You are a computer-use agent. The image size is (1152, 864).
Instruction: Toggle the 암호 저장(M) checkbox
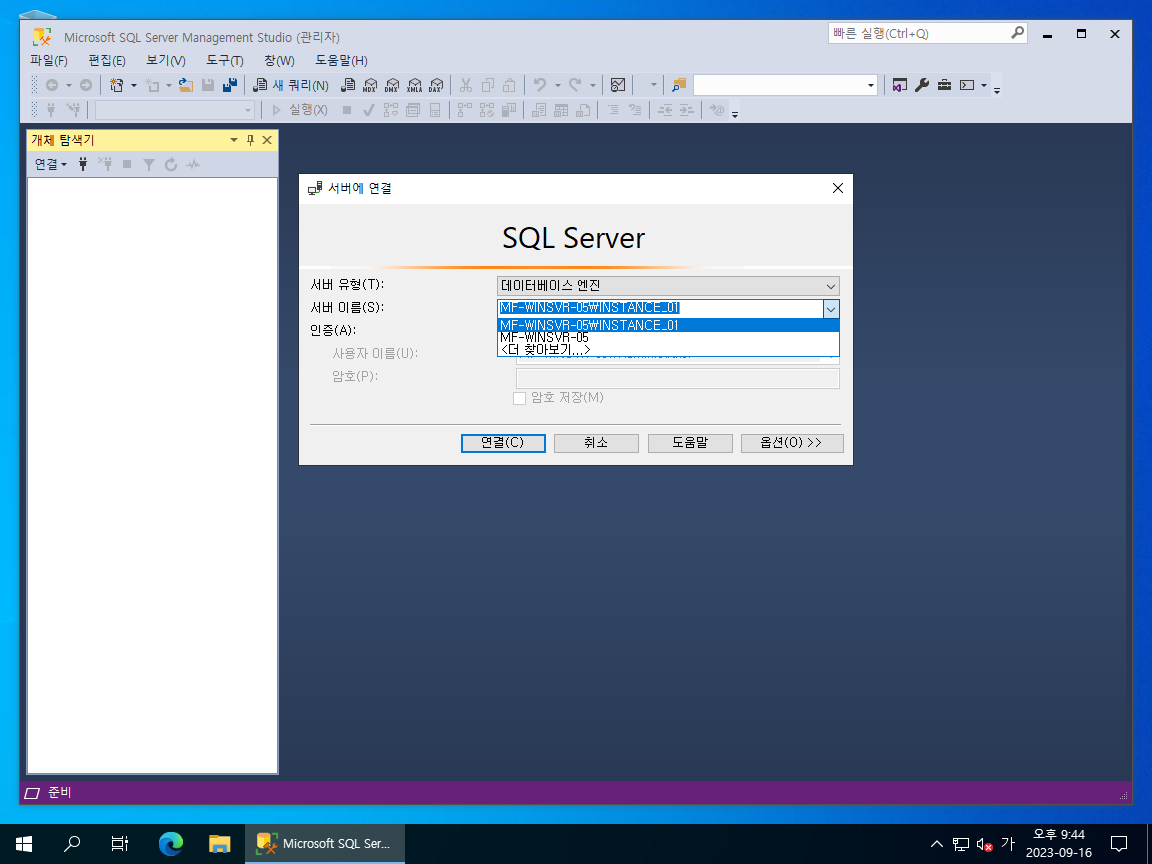pyautogui.click(x=519, y=398)
